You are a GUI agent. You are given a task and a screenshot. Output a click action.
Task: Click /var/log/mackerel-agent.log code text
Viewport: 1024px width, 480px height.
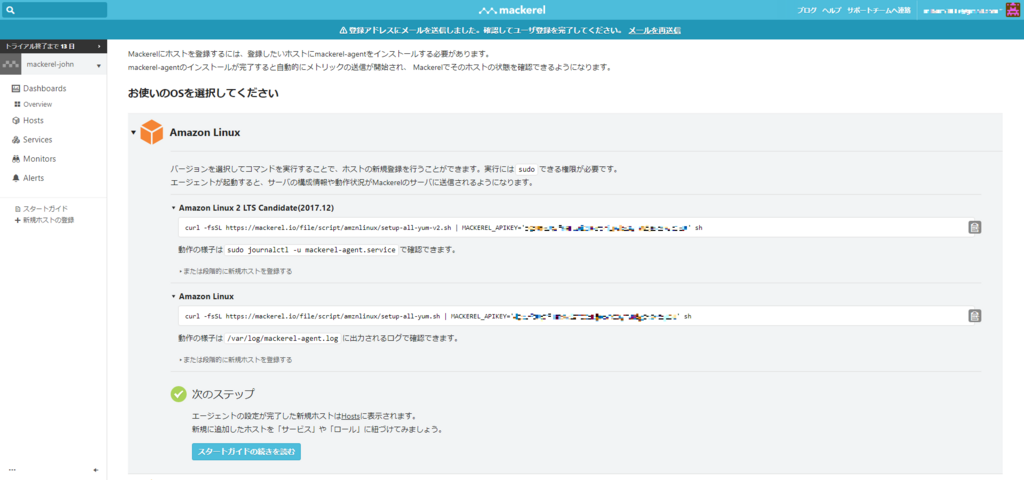click(x=283, y=338)
